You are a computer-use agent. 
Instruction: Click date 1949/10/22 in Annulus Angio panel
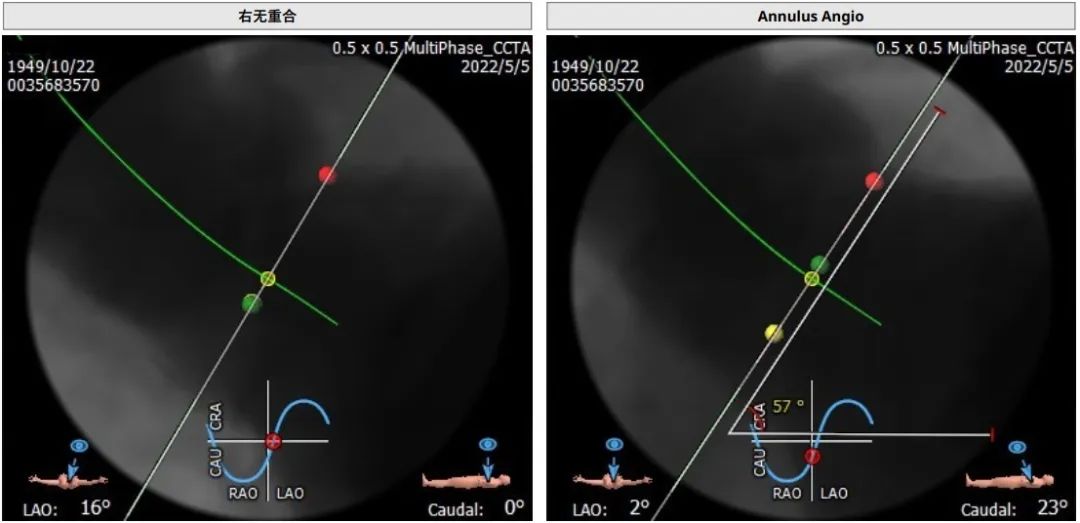click(x=596, y=68)
